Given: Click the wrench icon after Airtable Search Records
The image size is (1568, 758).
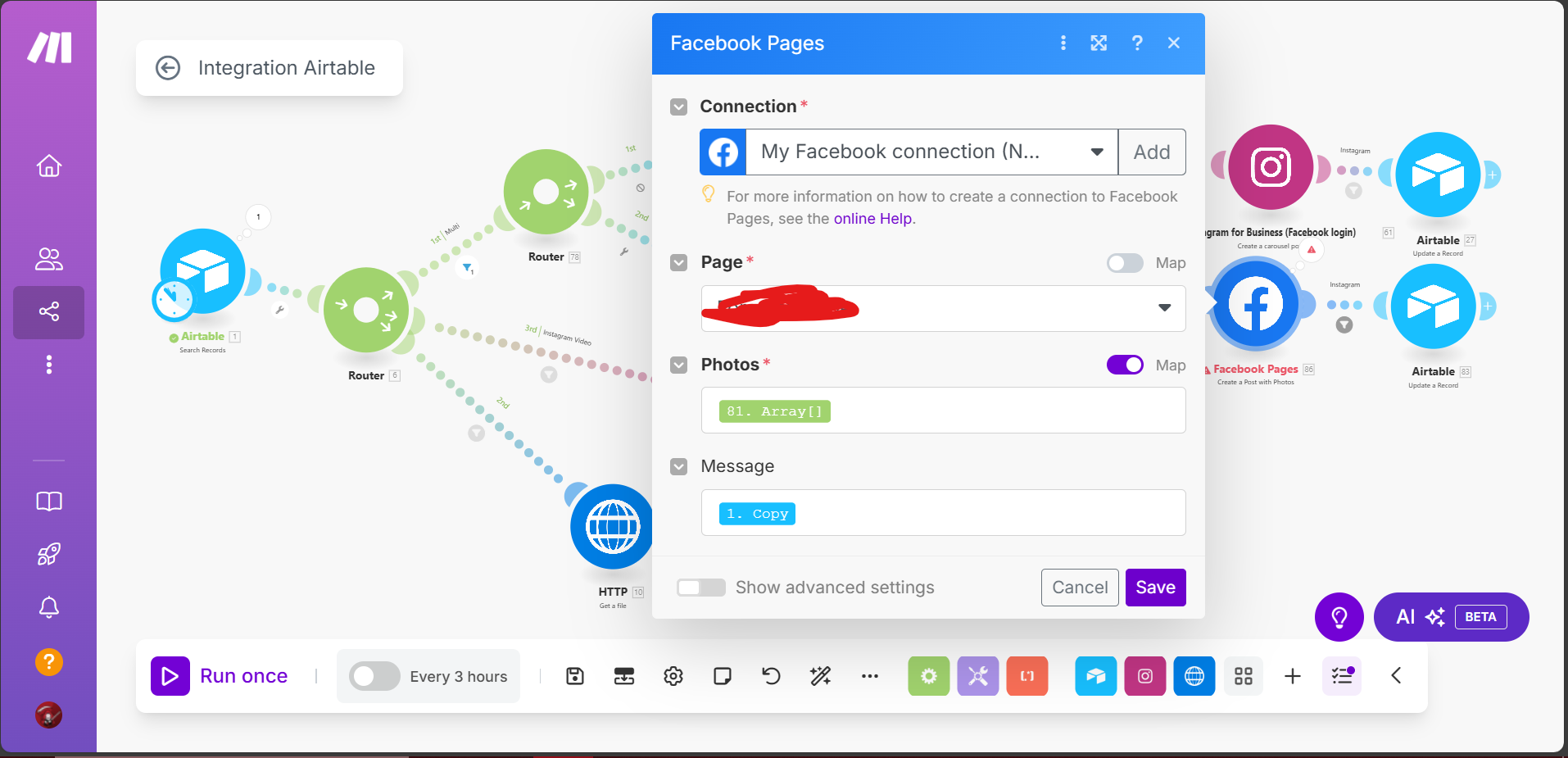Looking at the screenshot, I should [x=280, y=310].
